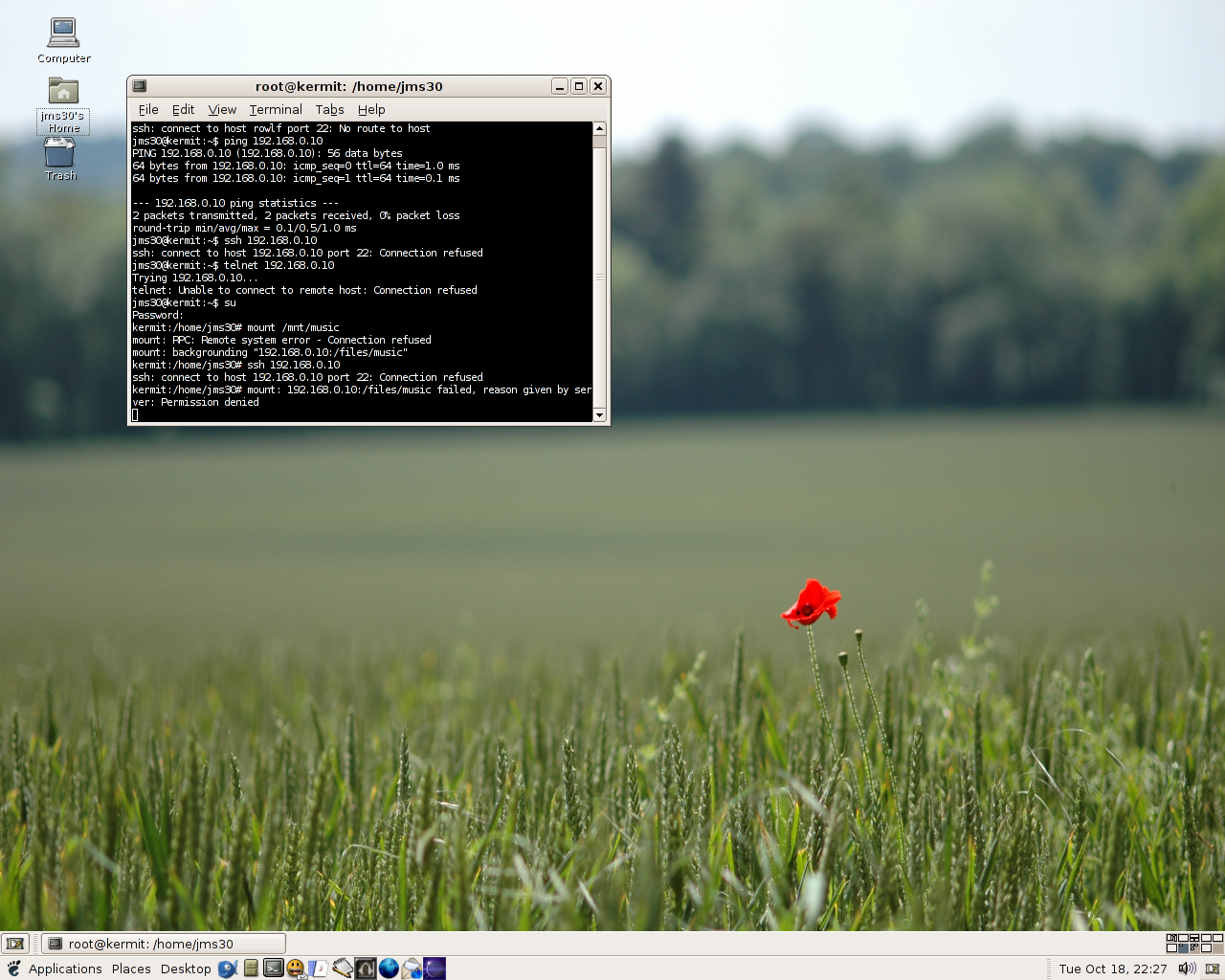The height and width of the screenshot is (980, 1225).
Task: Click the 'Trying 192.168.0.10...' line
Action: coord(195,278)
